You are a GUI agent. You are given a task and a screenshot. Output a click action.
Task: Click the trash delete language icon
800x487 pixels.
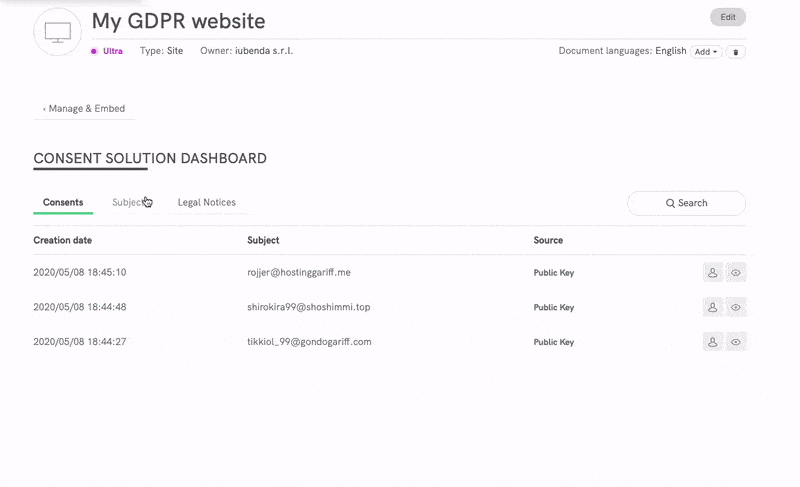[x=735, y=52]
